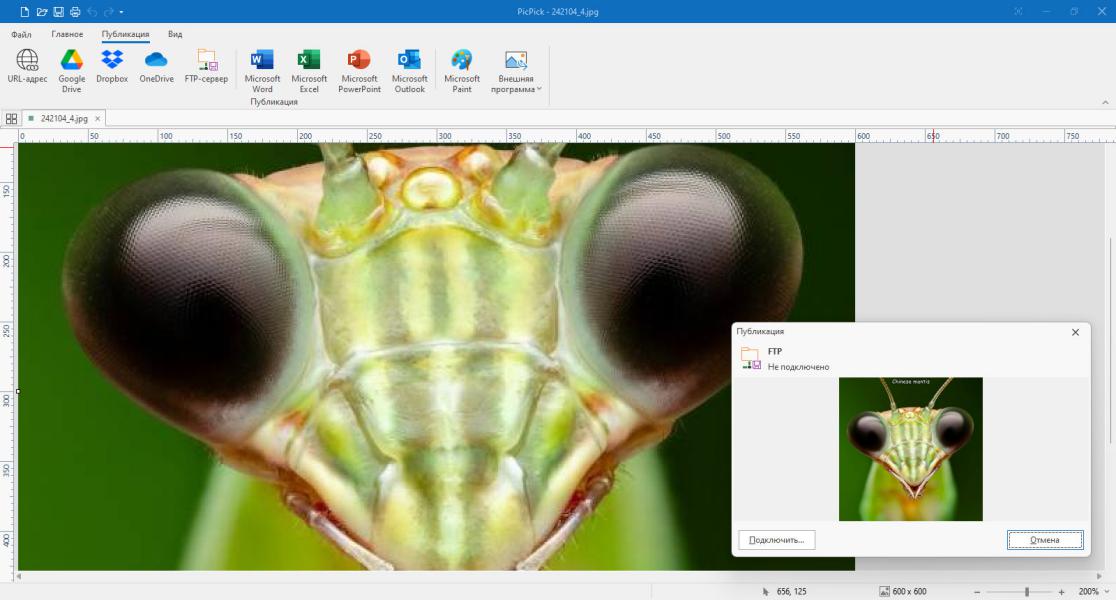This screenshot has height=600, width=1116.
Task: Collapse the ribbon with chevron
Action: pos(1105,102)
